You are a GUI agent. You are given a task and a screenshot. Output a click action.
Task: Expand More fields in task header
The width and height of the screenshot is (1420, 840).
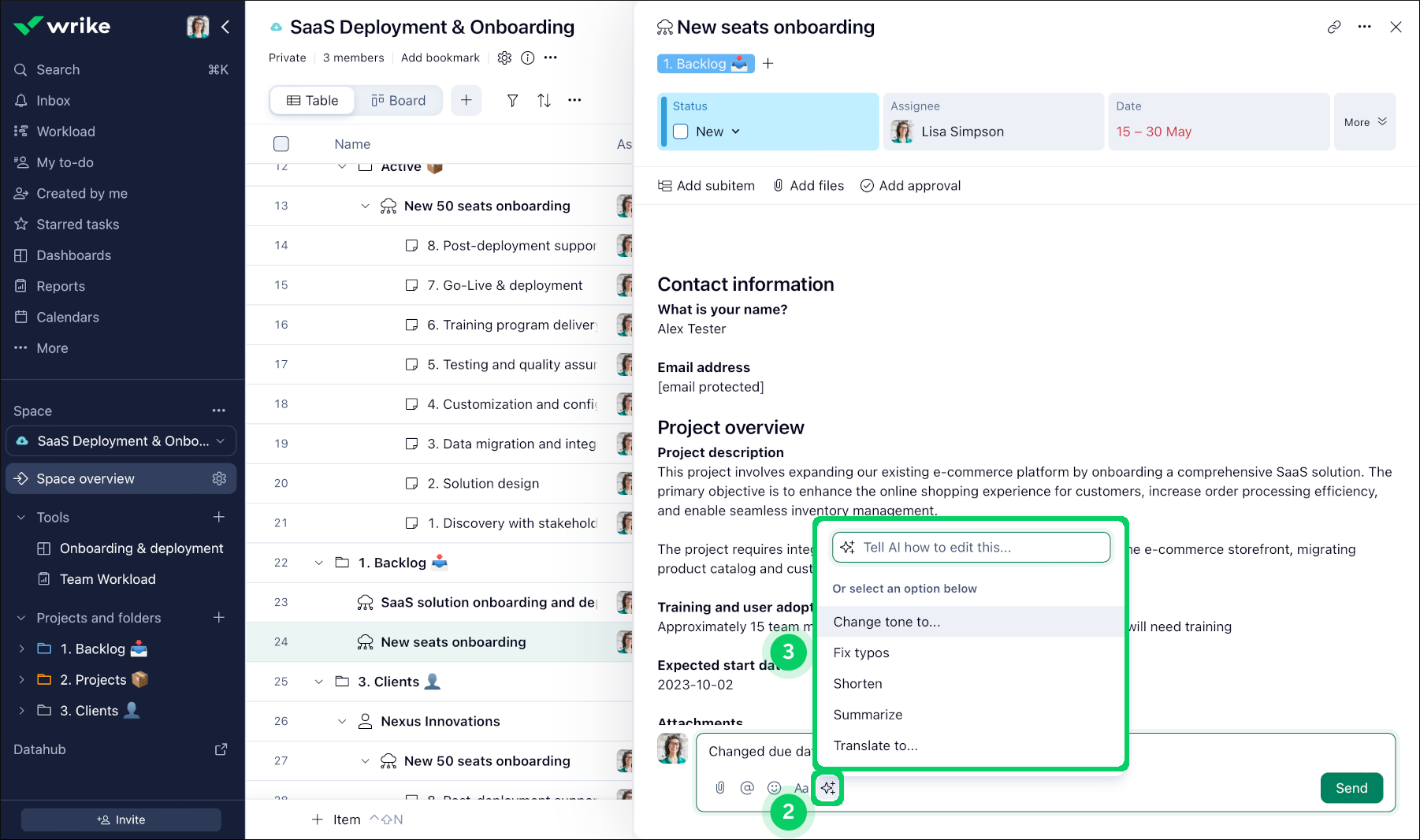1365,122
